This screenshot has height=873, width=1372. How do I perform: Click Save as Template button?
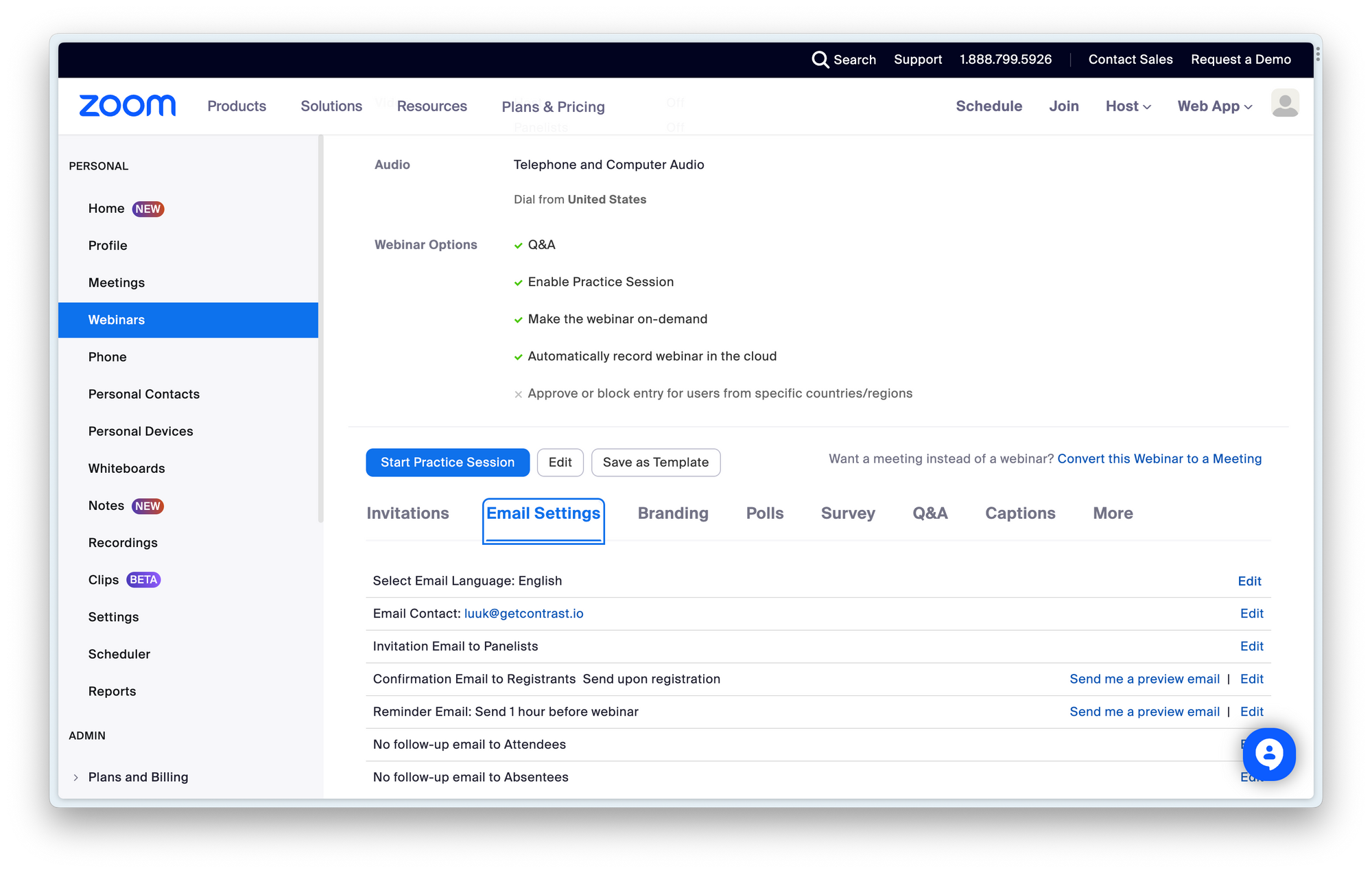(655, 463)
